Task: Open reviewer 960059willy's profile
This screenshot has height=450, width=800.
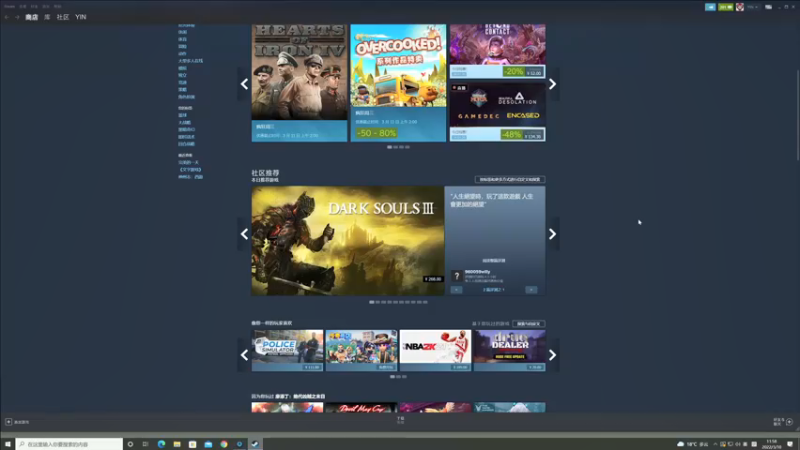Action: tap(477, 272)
